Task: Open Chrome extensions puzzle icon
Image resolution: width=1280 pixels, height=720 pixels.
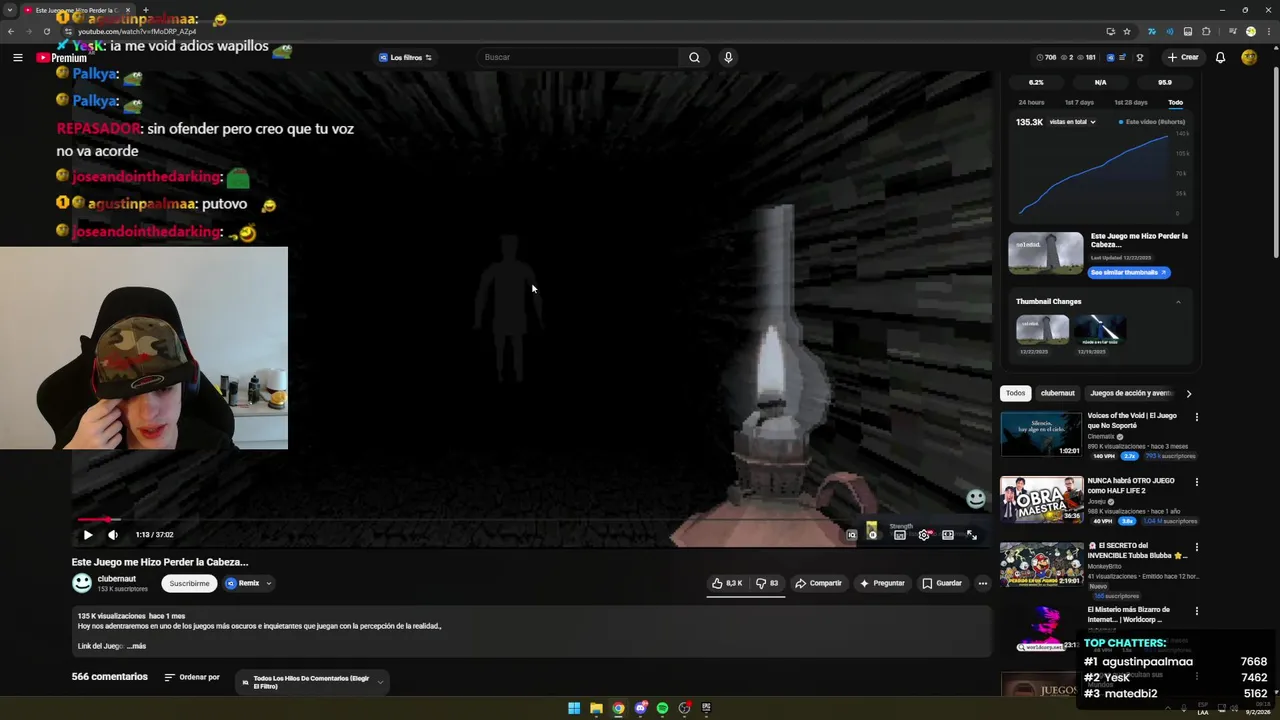Action: (1206, 31)
